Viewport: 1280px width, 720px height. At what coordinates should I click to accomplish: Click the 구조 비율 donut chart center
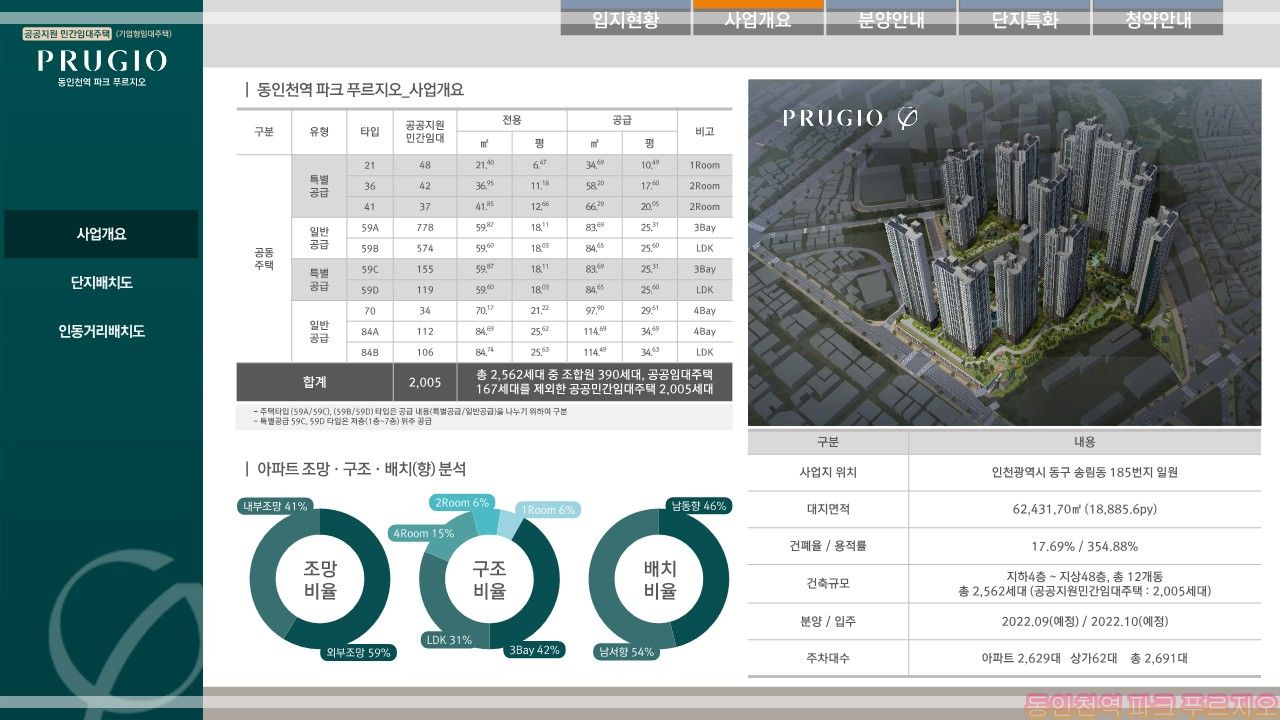point(490,579)
